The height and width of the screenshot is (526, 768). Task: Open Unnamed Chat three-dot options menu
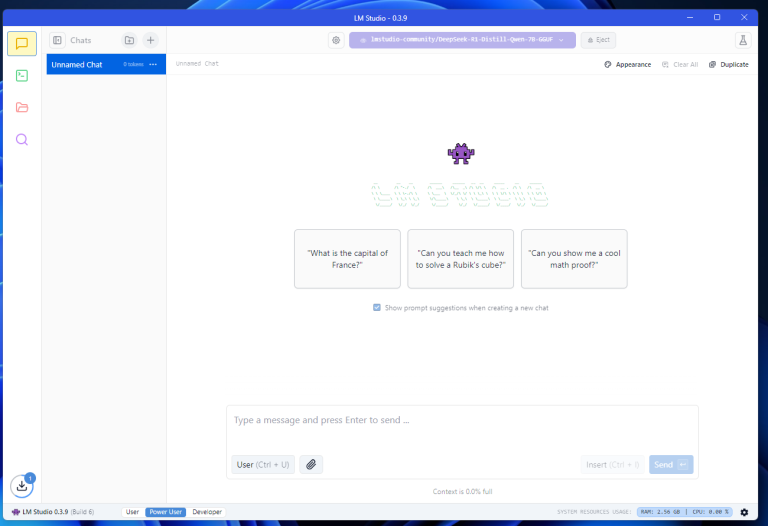tap(153, 65)
